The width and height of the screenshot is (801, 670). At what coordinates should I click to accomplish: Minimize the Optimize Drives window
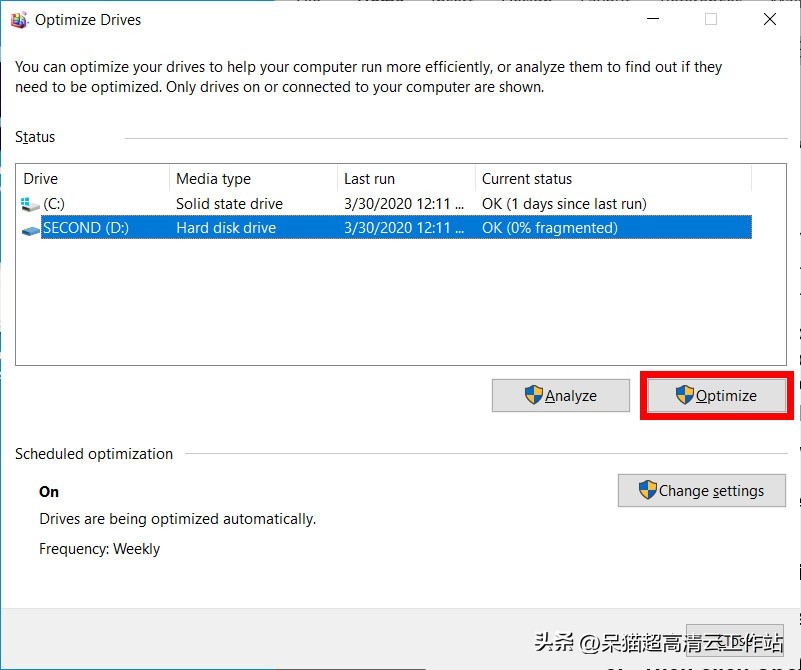point(653,19)
